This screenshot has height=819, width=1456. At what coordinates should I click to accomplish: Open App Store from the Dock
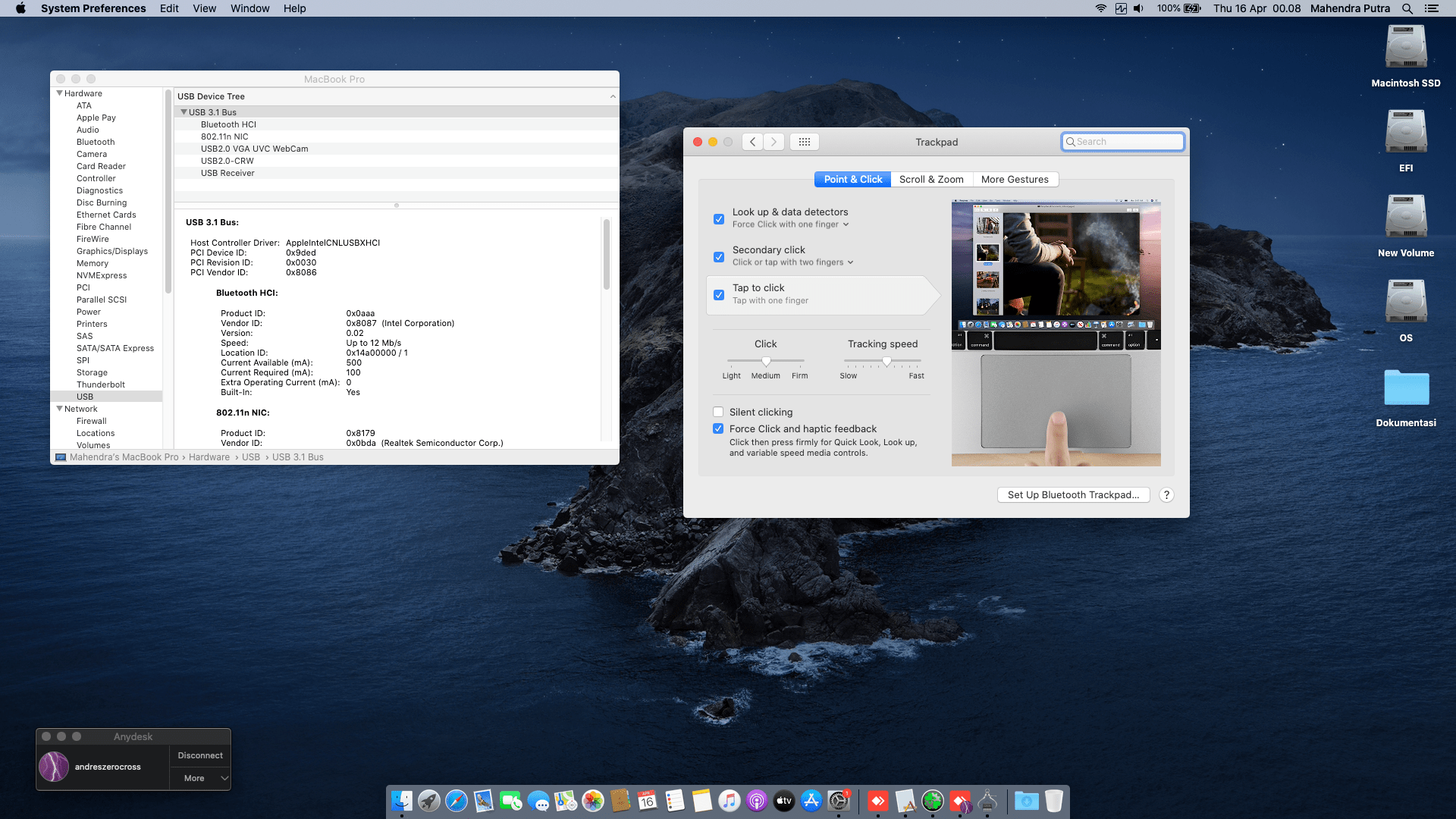click(x=811, y=801)
